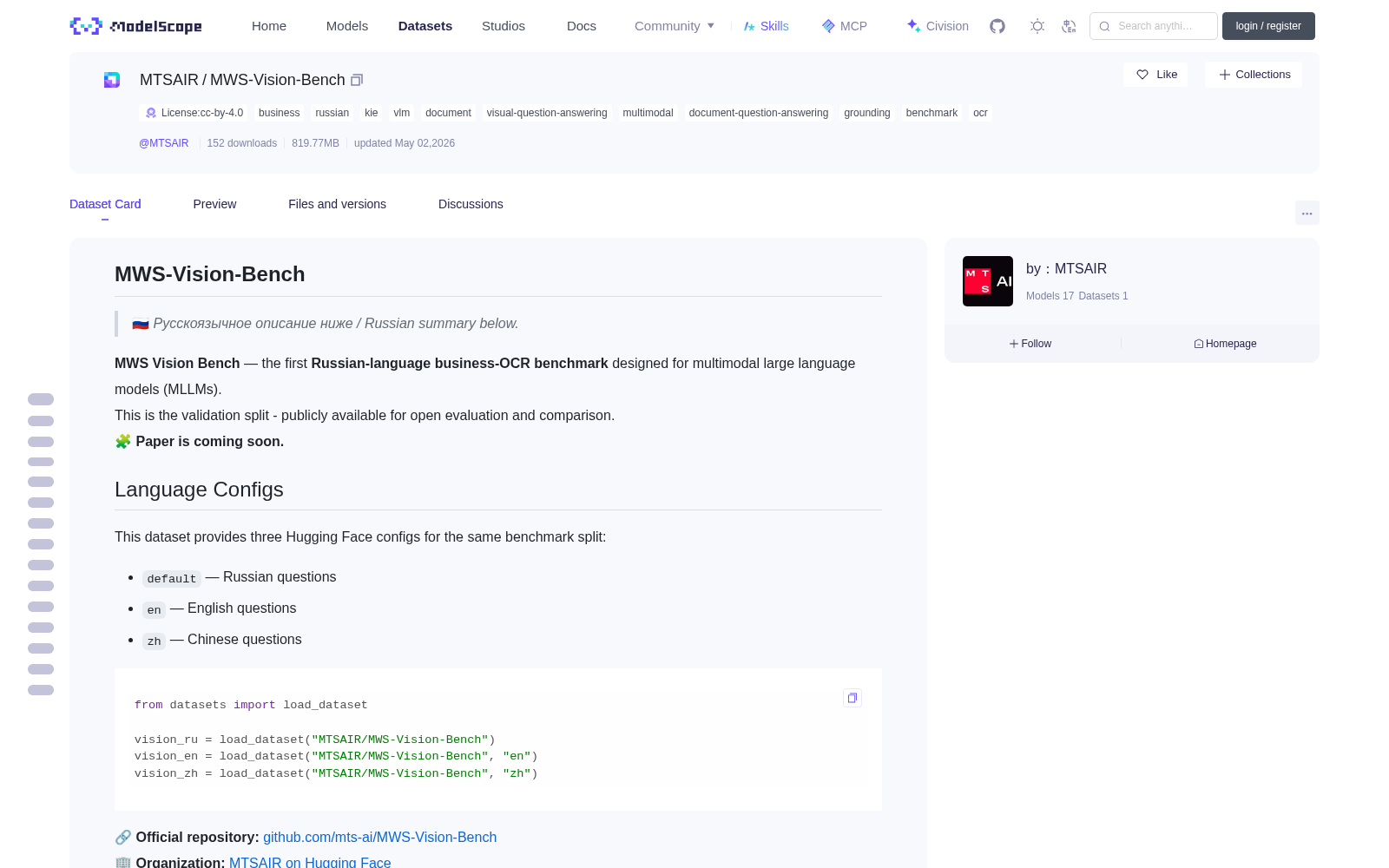Viewport: 1389px width, 868px height.
Task: Click the search magnifier icon
Action: point(1104,26)
